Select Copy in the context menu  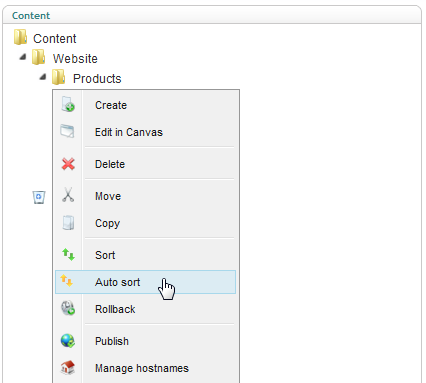(x=145, y=223)
